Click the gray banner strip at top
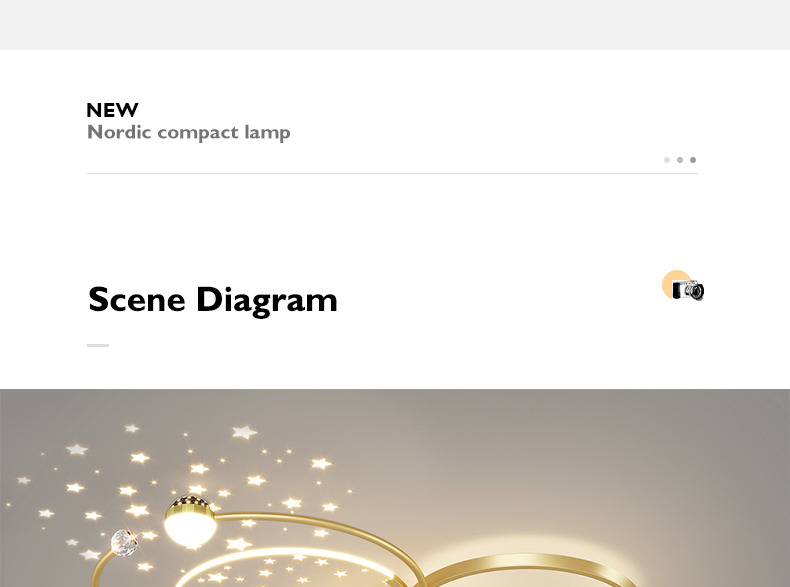 (395, 24)
